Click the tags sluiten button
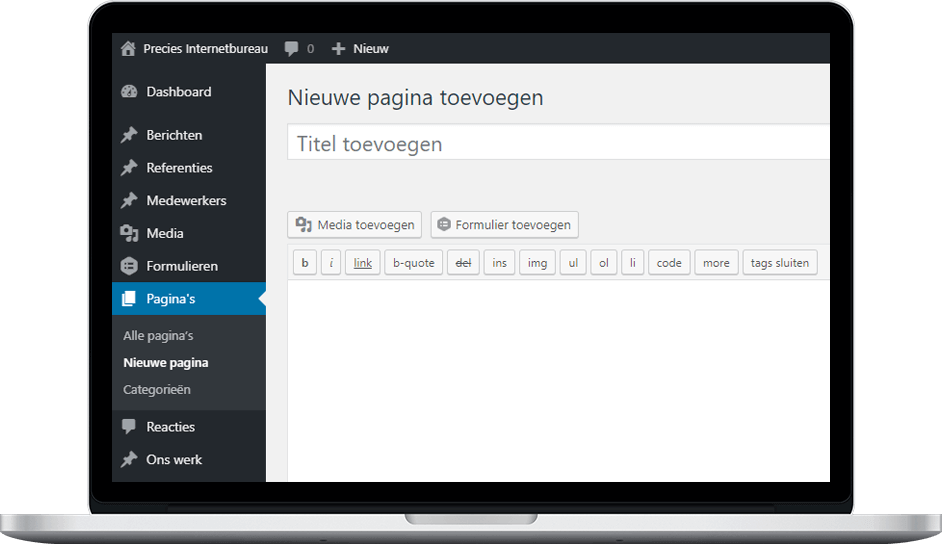Screen dimensions: 942x544 (780, 262)
